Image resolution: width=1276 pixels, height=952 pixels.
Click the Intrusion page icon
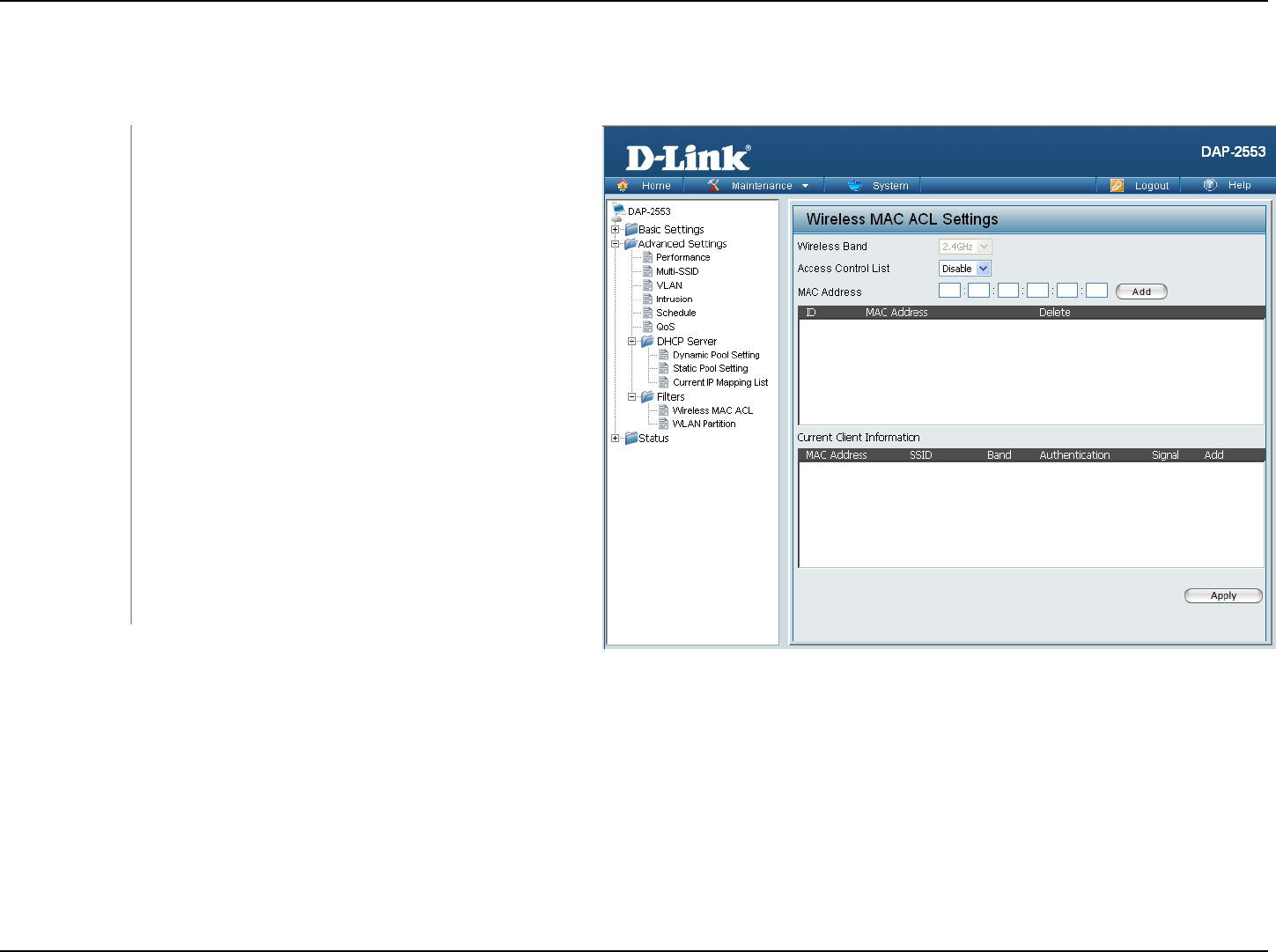coord(648,299)
